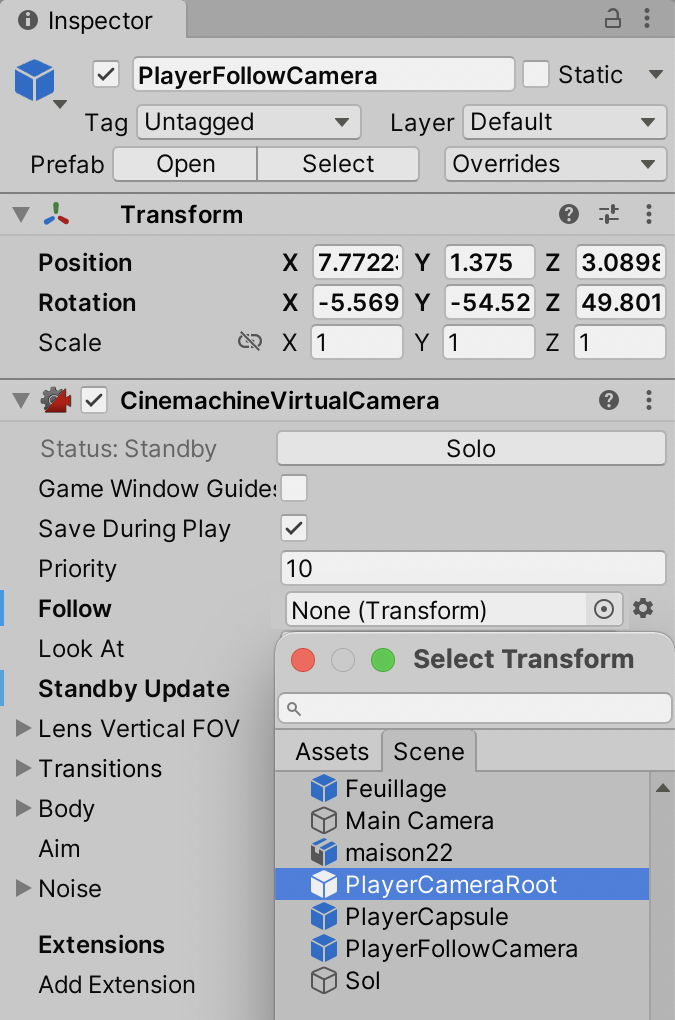Select PlayerCapsule in the Scene list
This screenshot has height=1020, width=675.
tap(426, 917)
